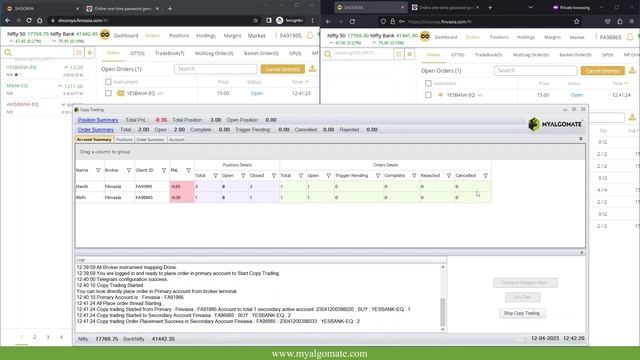640x360 pixels.
Task: Open Holdings menu in right browser
Action: coord(526,37)
